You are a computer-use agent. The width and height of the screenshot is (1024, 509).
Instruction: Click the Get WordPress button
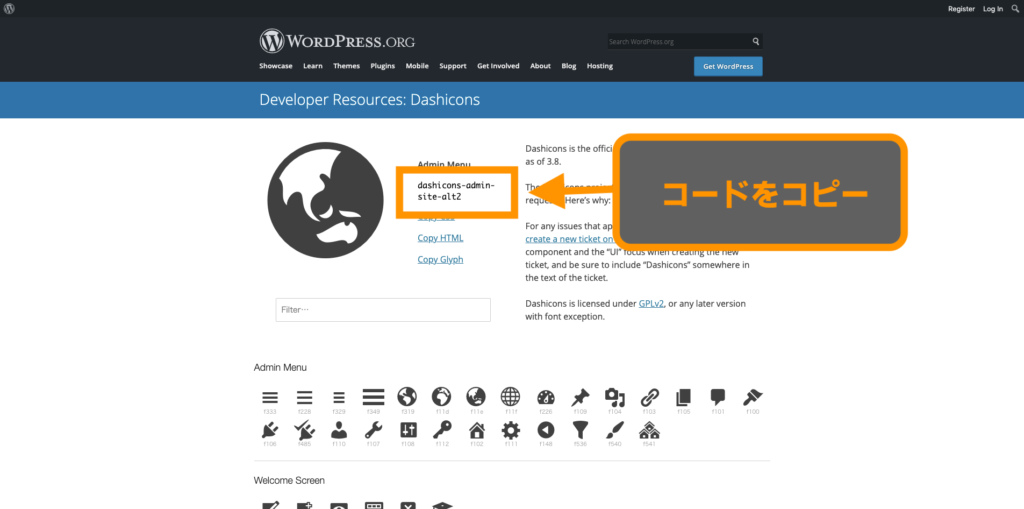pos(728,67)
